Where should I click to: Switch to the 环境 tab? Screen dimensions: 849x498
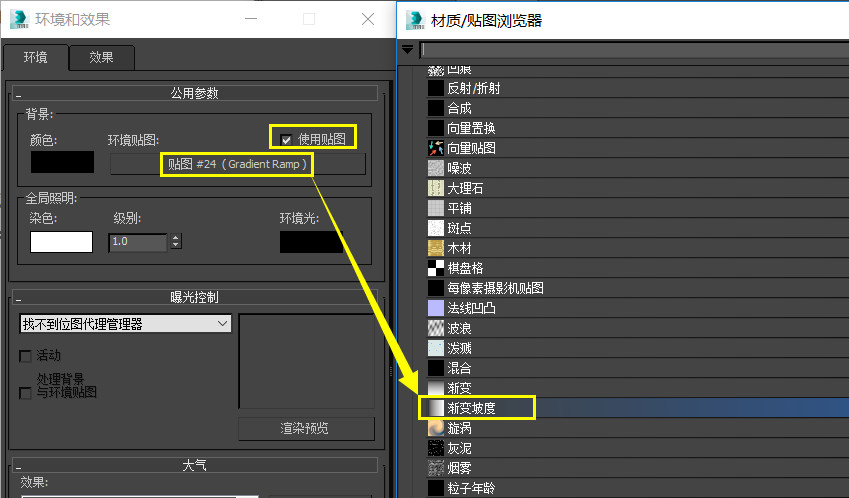tap(36, 57)
